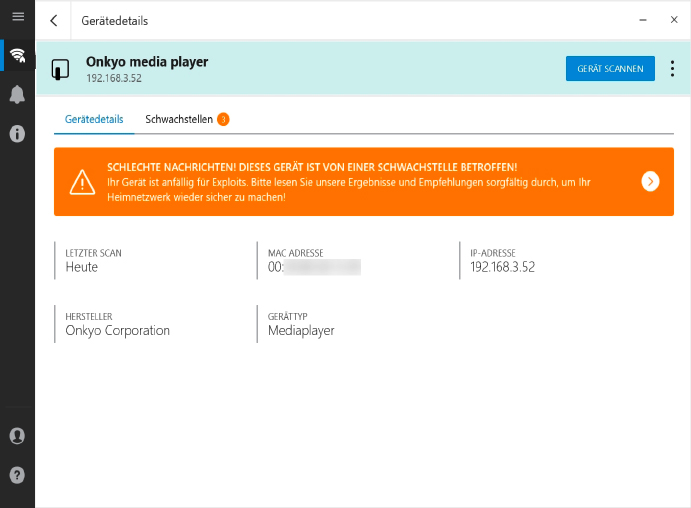Switch to the Schwachstellen tab
Viewport: 691px width, 508px height.
pyautogui.click(x=178, y=119)
